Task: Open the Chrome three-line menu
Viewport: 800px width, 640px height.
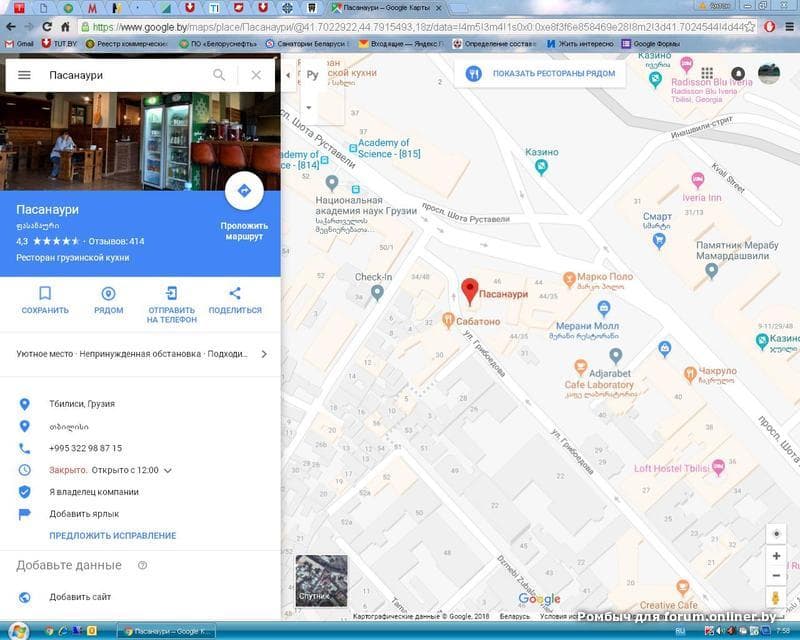Action: [789, 27]
